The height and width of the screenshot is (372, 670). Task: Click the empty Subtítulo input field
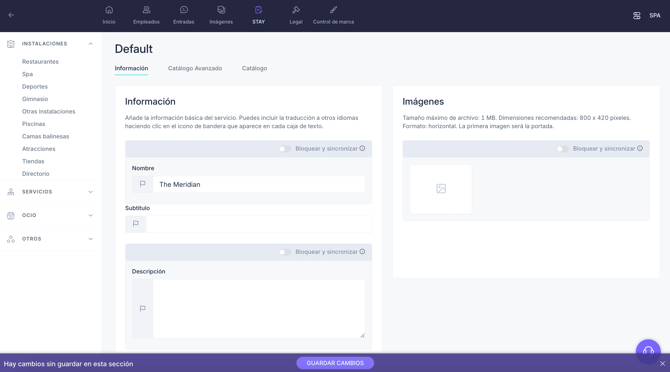coord(259,224)
